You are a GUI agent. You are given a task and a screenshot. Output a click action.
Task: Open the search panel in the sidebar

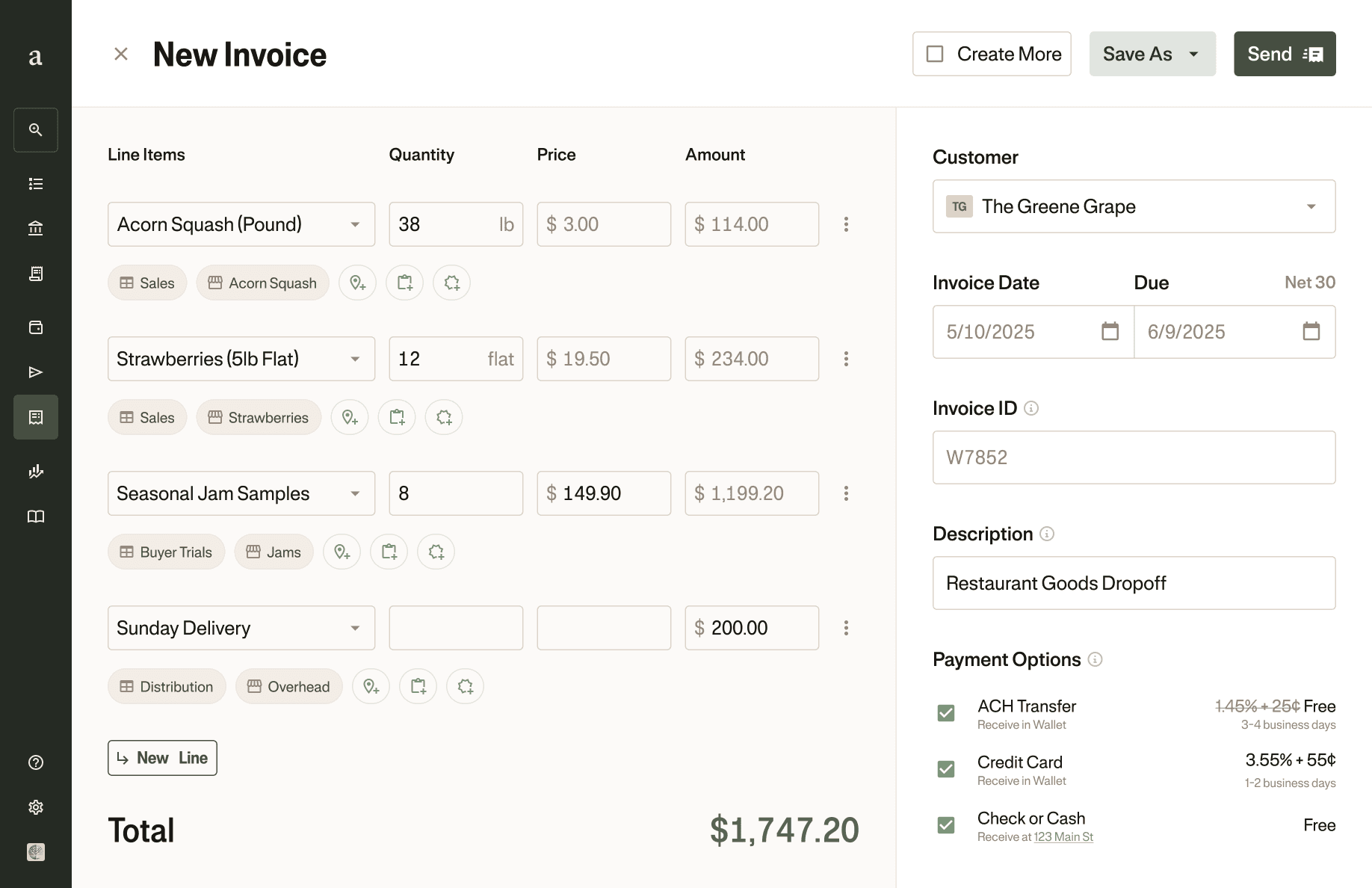(x=35, y=129)
